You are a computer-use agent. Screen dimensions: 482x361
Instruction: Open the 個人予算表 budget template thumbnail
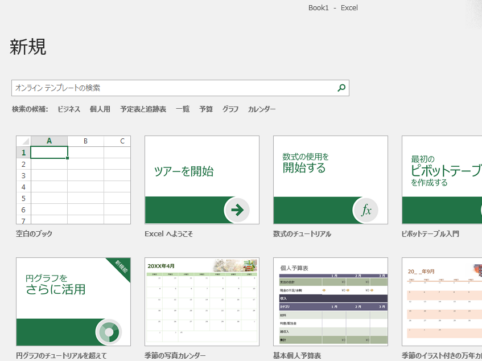click(x=331, y=302)
